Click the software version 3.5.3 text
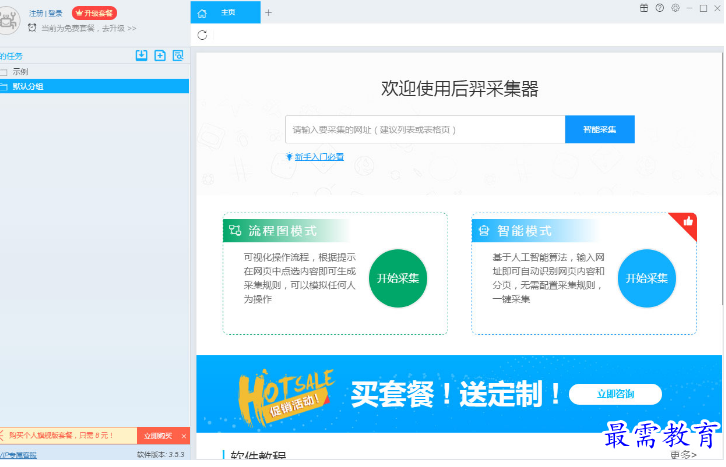 tap(161, 455)
